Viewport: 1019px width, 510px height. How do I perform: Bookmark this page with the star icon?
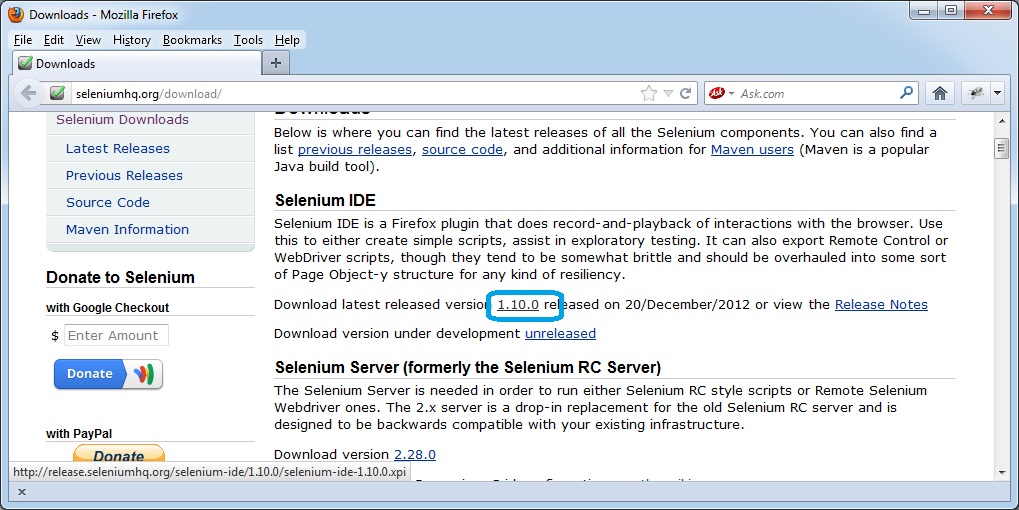(649, 94)
